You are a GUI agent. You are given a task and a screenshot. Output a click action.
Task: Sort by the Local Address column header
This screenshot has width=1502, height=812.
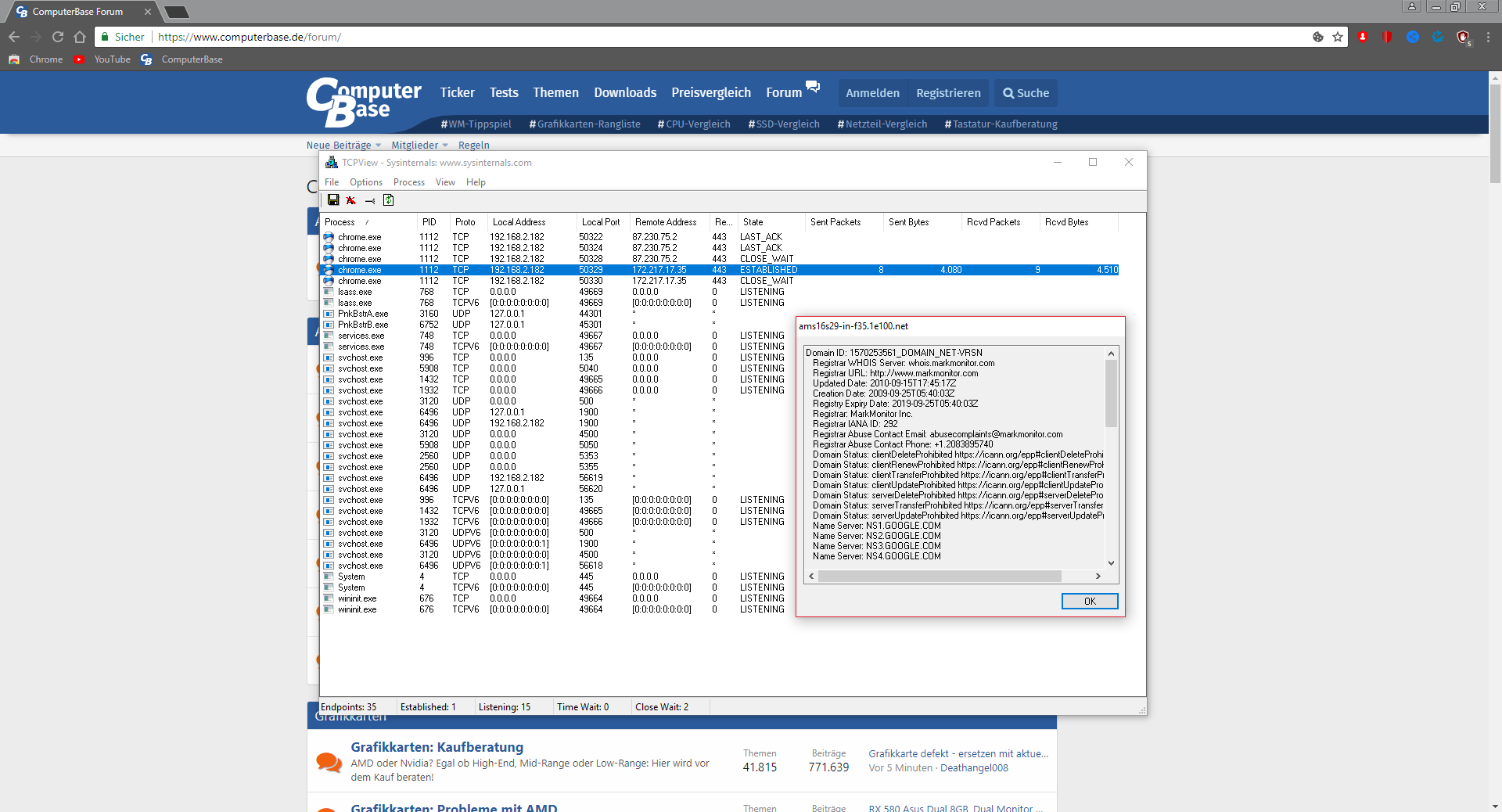(532, 222)
